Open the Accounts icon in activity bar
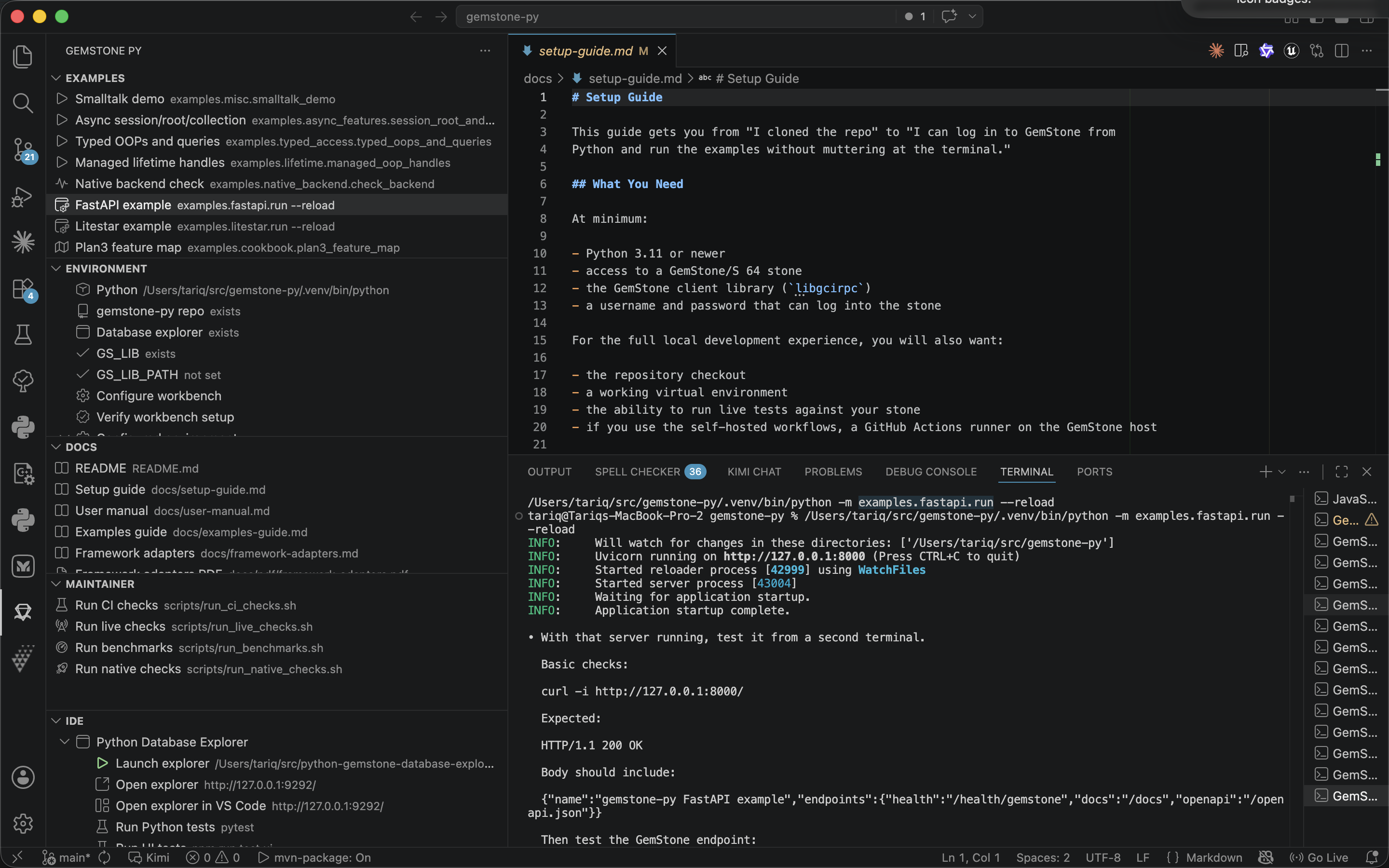The height and width of the screenshot is (868, 1389). [23, 777]
